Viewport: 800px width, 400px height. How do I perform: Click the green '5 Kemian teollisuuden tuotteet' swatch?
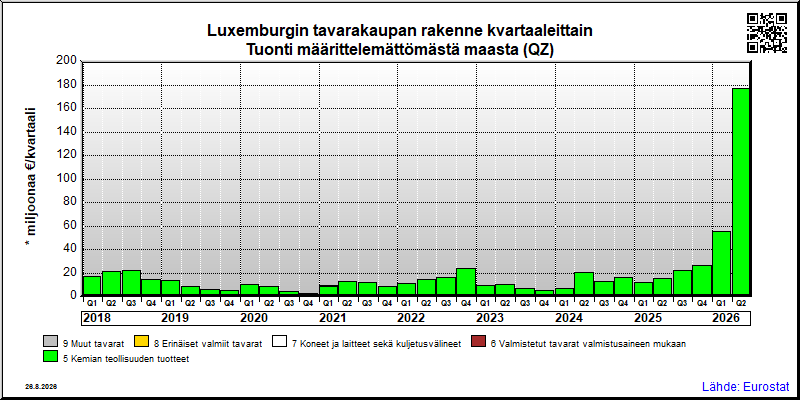51,357
